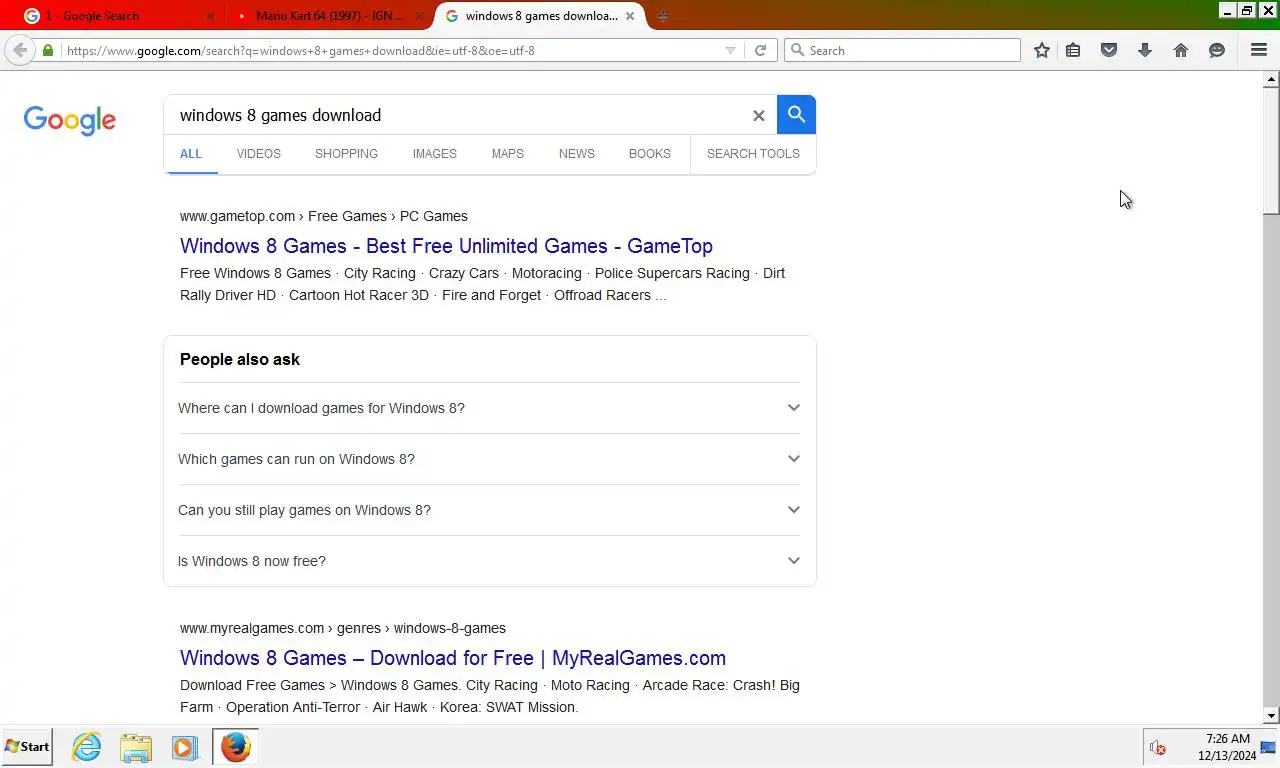Click the Show desktop icon in tray
Screen dimensions: 1280x768
1269,747
